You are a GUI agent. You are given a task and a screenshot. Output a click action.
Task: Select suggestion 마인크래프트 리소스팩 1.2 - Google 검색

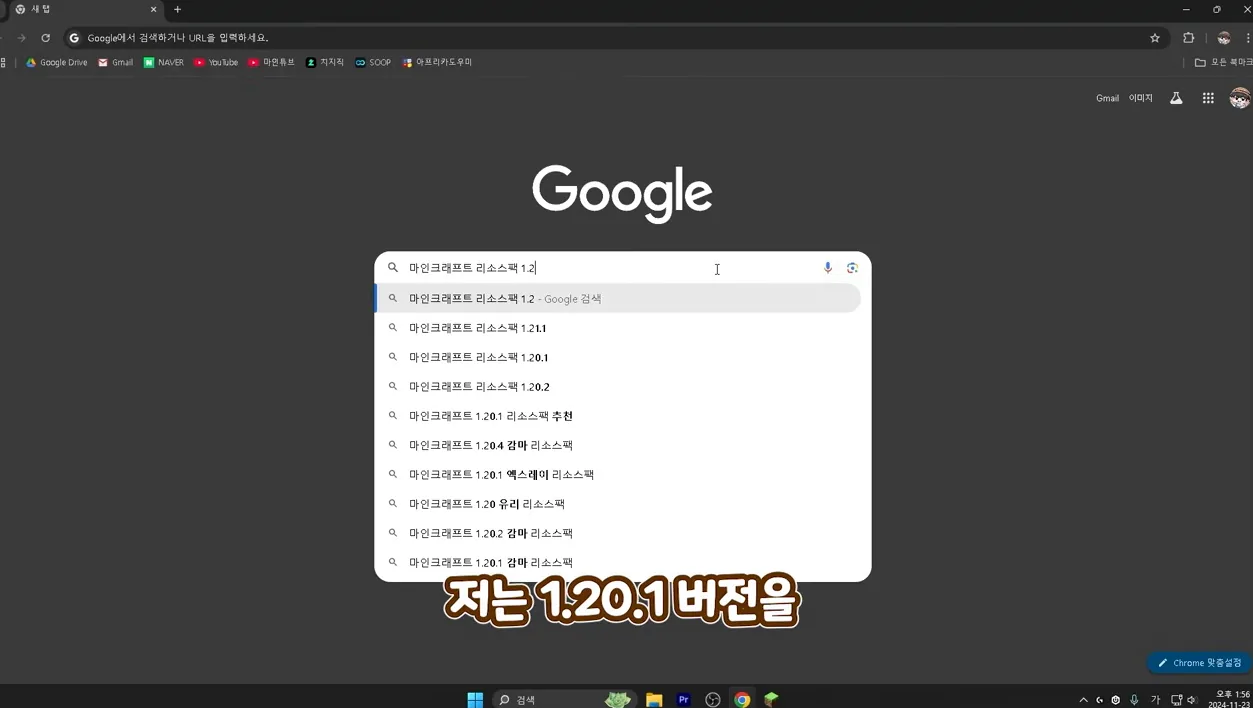click(x=618, y=298)
